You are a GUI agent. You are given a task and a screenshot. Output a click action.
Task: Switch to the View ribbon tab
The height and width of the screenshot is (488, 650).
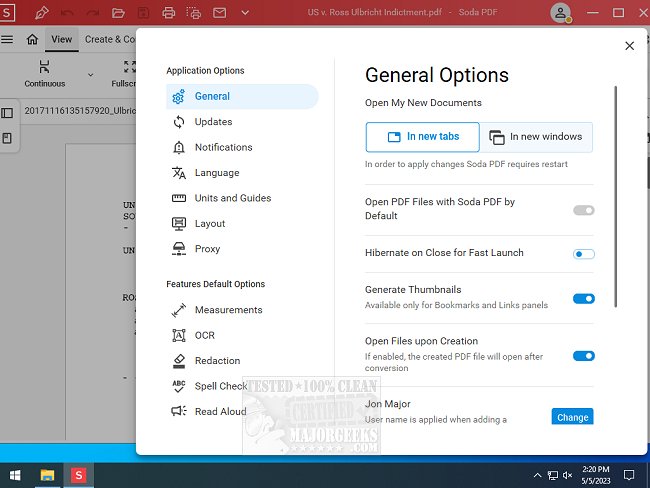click(62, 39)
